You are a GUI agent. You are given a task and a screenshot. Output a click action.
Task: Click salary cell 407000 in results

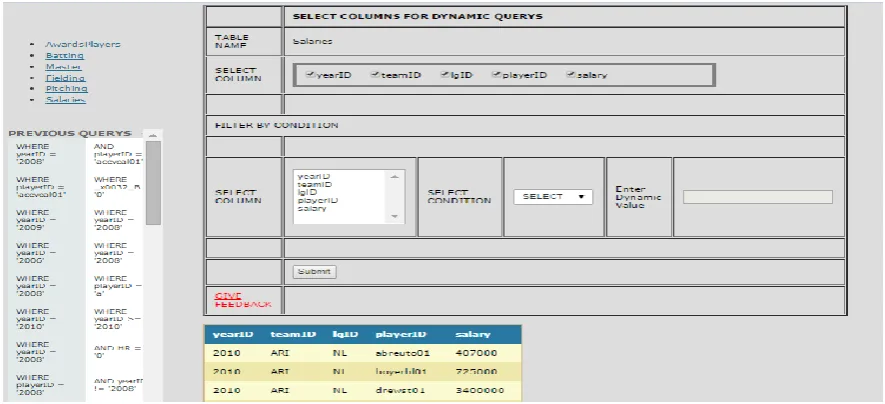pos(476,353)
